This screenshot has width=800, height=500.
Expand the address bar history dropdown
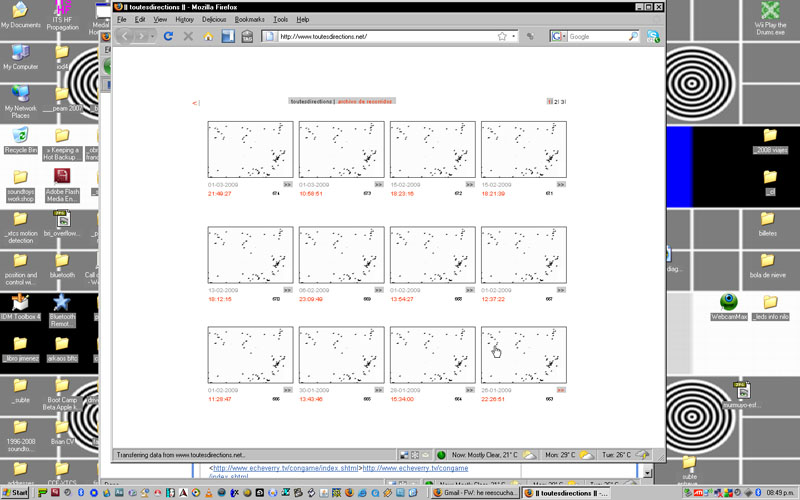coord(517,37)
